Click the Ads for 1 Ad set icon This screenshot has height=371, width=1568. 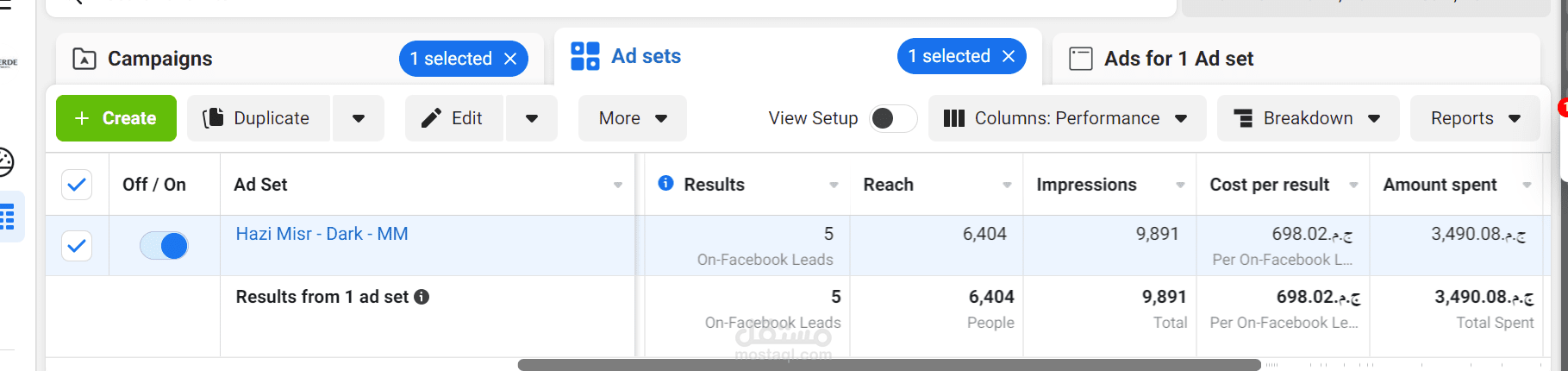[1081, 59]
